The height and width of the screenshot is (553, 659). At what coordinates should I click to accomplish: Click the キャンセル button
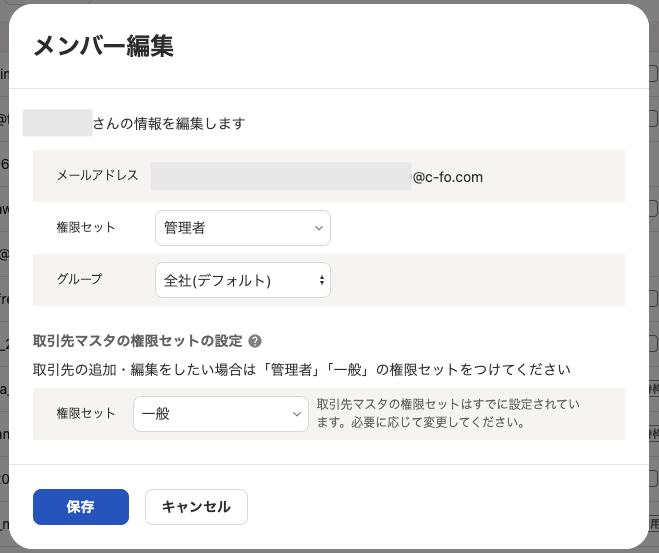pyautogui.click(x=196, y=507)
